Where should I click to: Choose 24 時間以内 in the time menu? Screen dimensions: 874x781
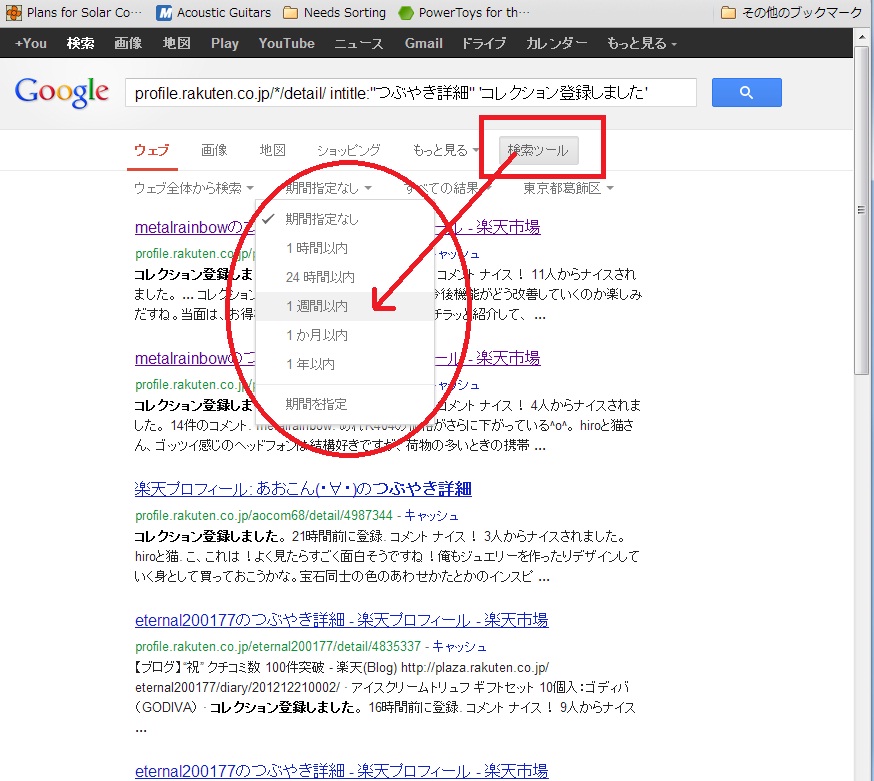344,277
